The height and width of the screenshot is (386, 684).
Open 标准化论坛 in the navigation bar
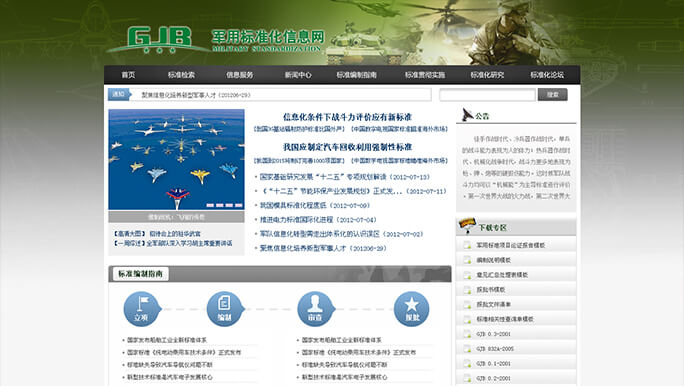coord(547,75)
